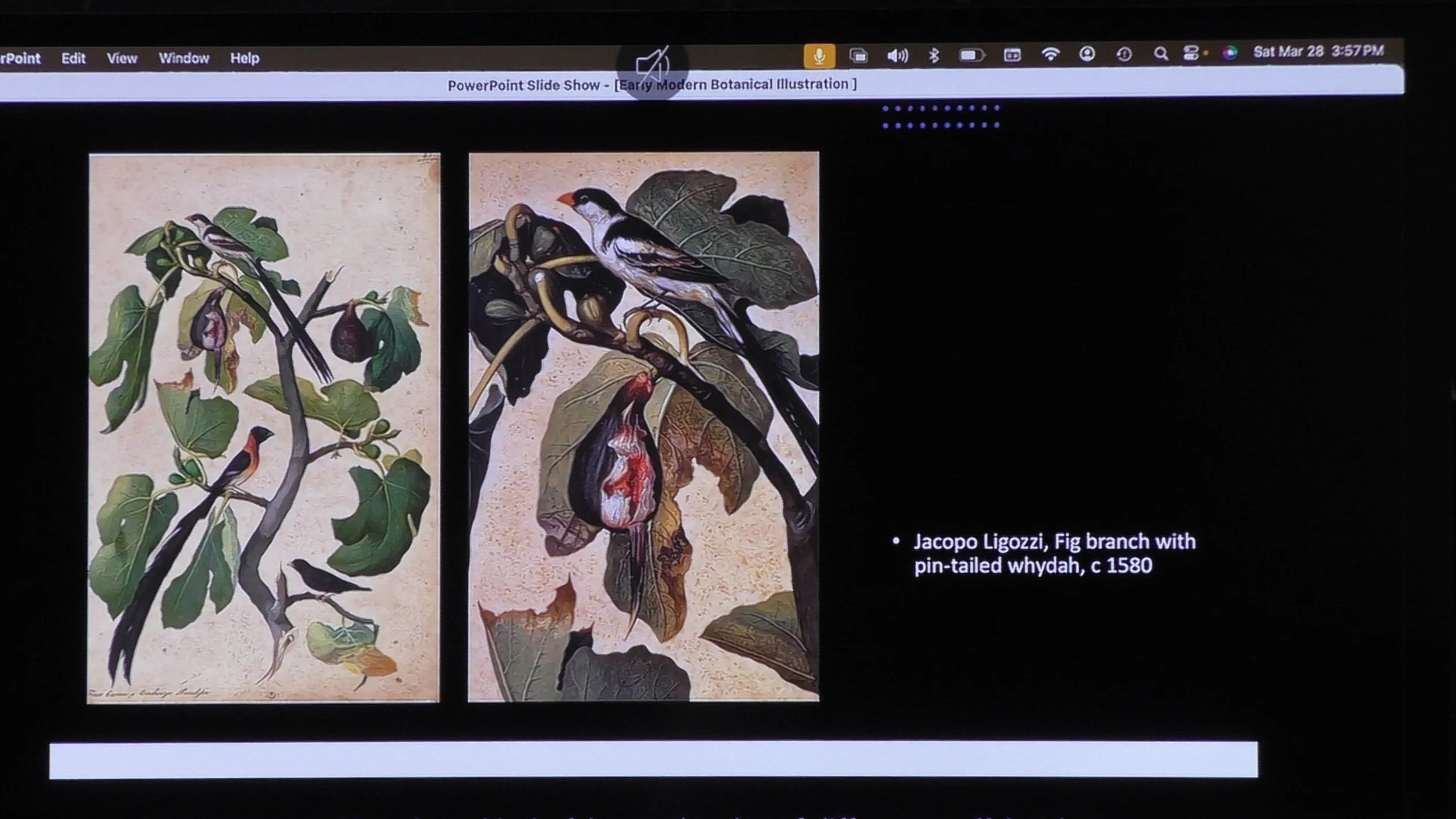Click the user account switcher icon
This screenshot has height=819, width=1456.
tap(1087, 54)
